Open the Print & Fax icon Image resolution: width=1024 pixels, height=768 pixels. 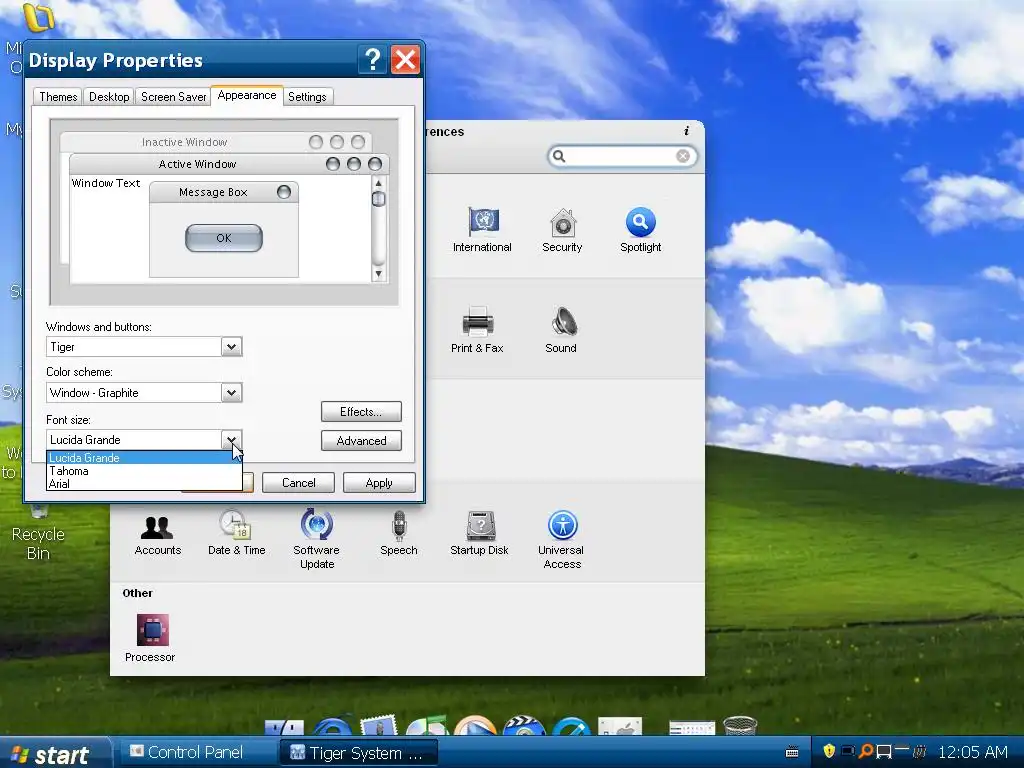coord(477,322)
